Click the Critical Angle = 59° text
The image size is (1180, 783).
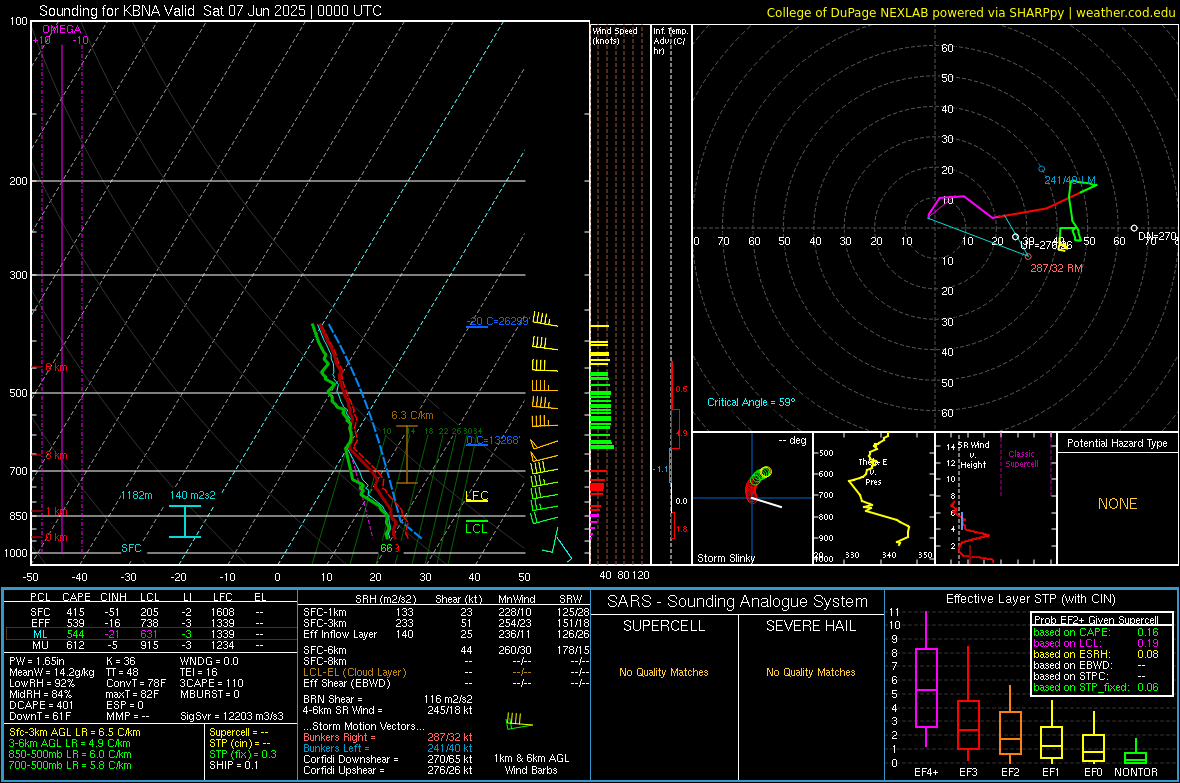pos(751,402)
